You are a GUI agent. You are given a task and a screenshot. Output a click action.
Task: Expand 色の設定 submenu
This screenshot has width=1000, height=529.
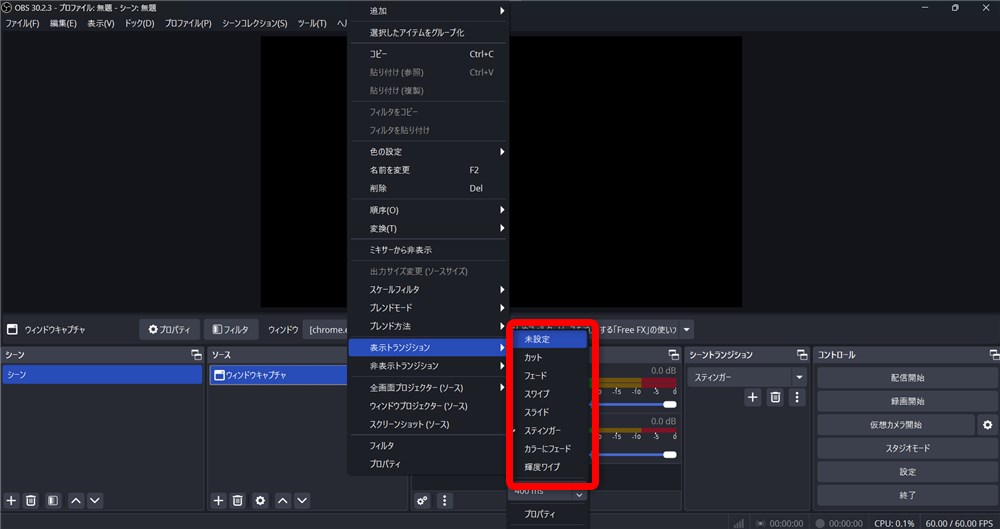point(429,152)
